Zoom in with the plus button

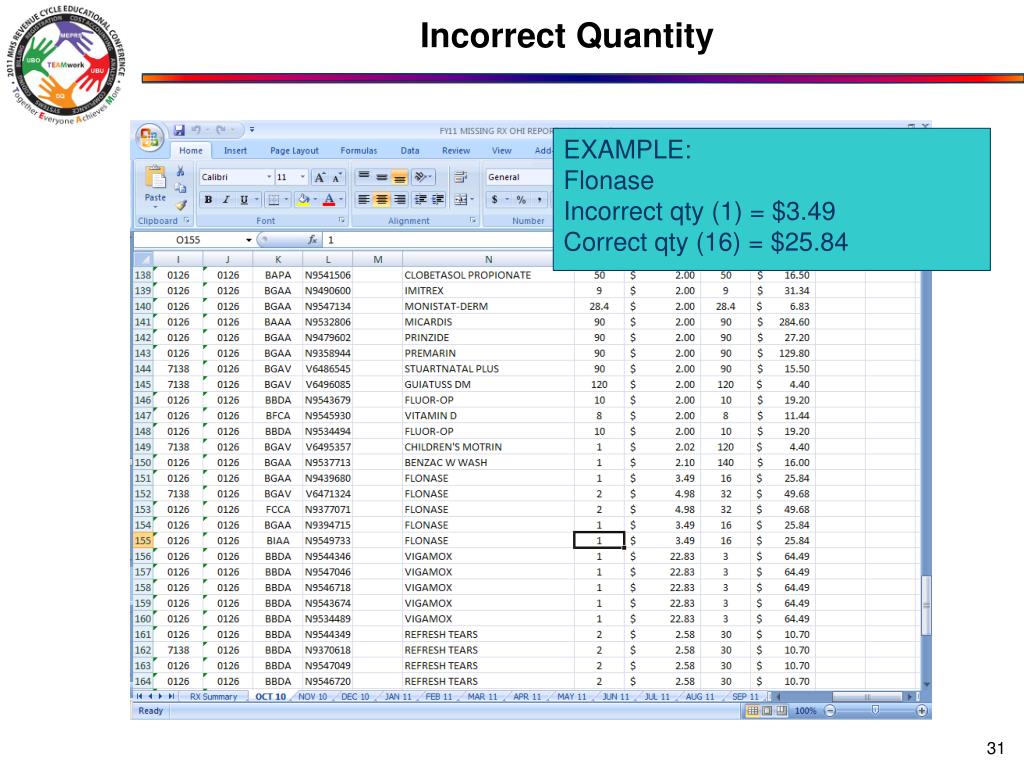pos(921,711)
